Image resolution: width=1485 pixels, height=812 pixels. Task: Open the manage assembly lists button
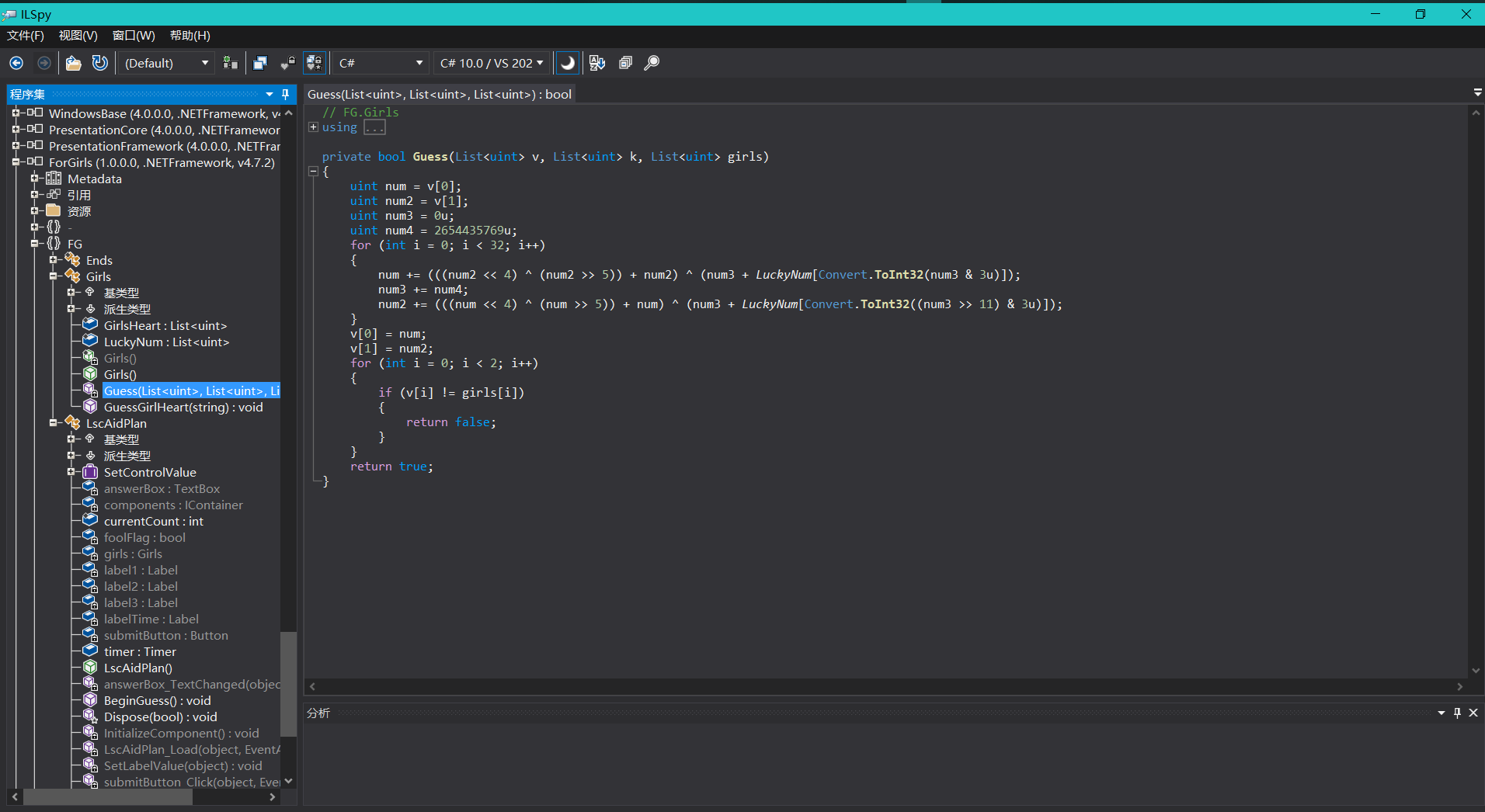pyautogui.click(x=231, y=63)
